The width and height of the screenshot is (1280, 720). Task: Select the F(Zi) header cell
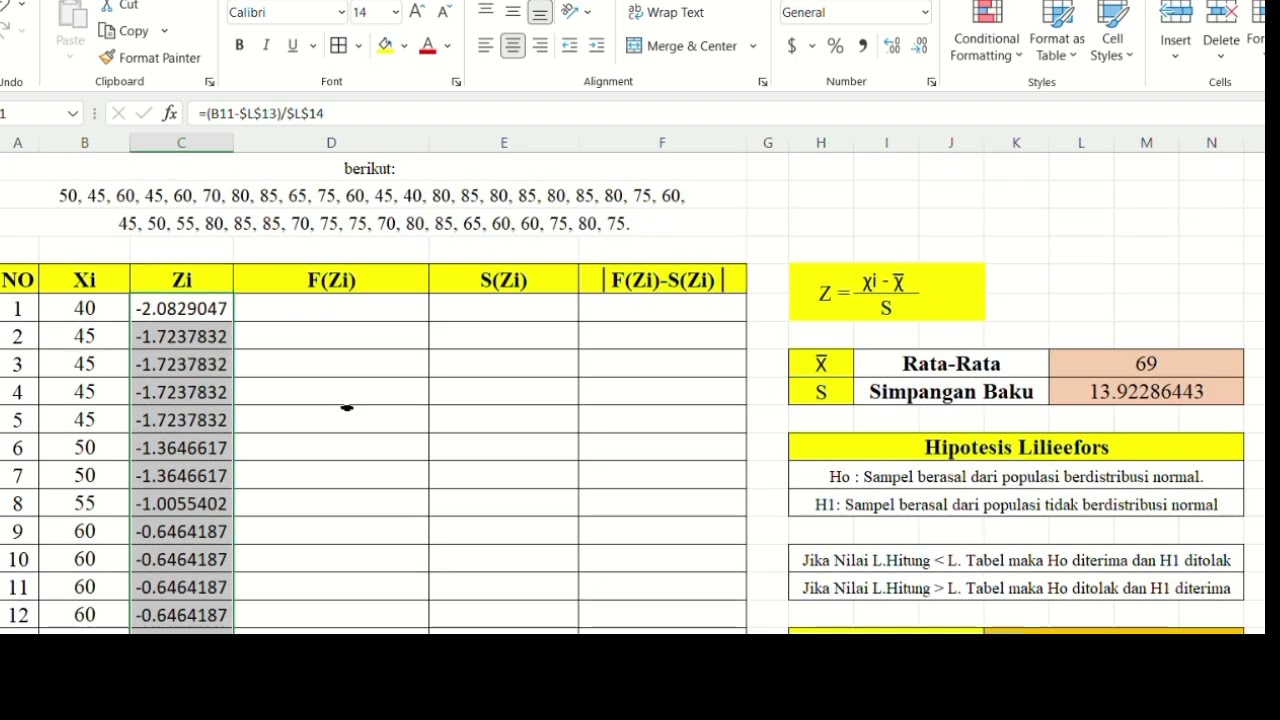pos(331,280)
